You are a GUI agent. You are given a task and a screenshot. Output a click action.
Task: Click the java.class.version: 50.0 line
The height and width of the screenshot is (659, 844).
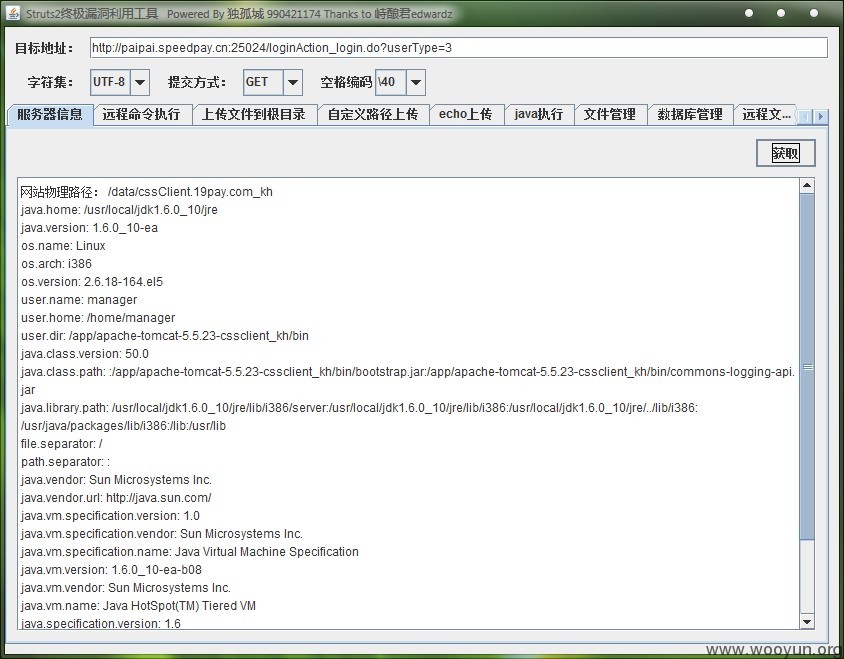pyautogui.click(x=85, y=354)
